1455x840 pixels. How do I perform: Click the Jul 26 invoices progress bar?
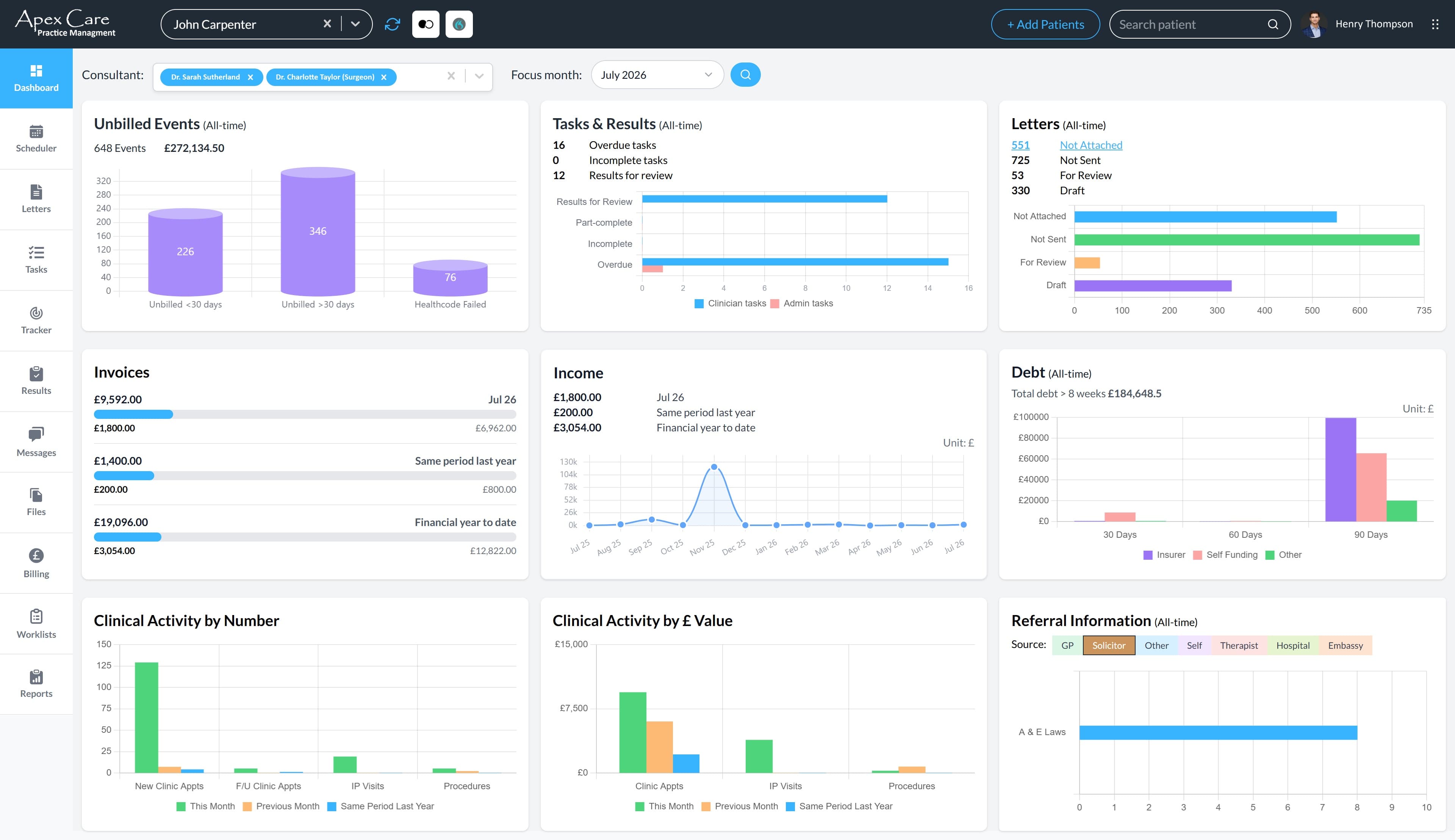pos(305,414)
